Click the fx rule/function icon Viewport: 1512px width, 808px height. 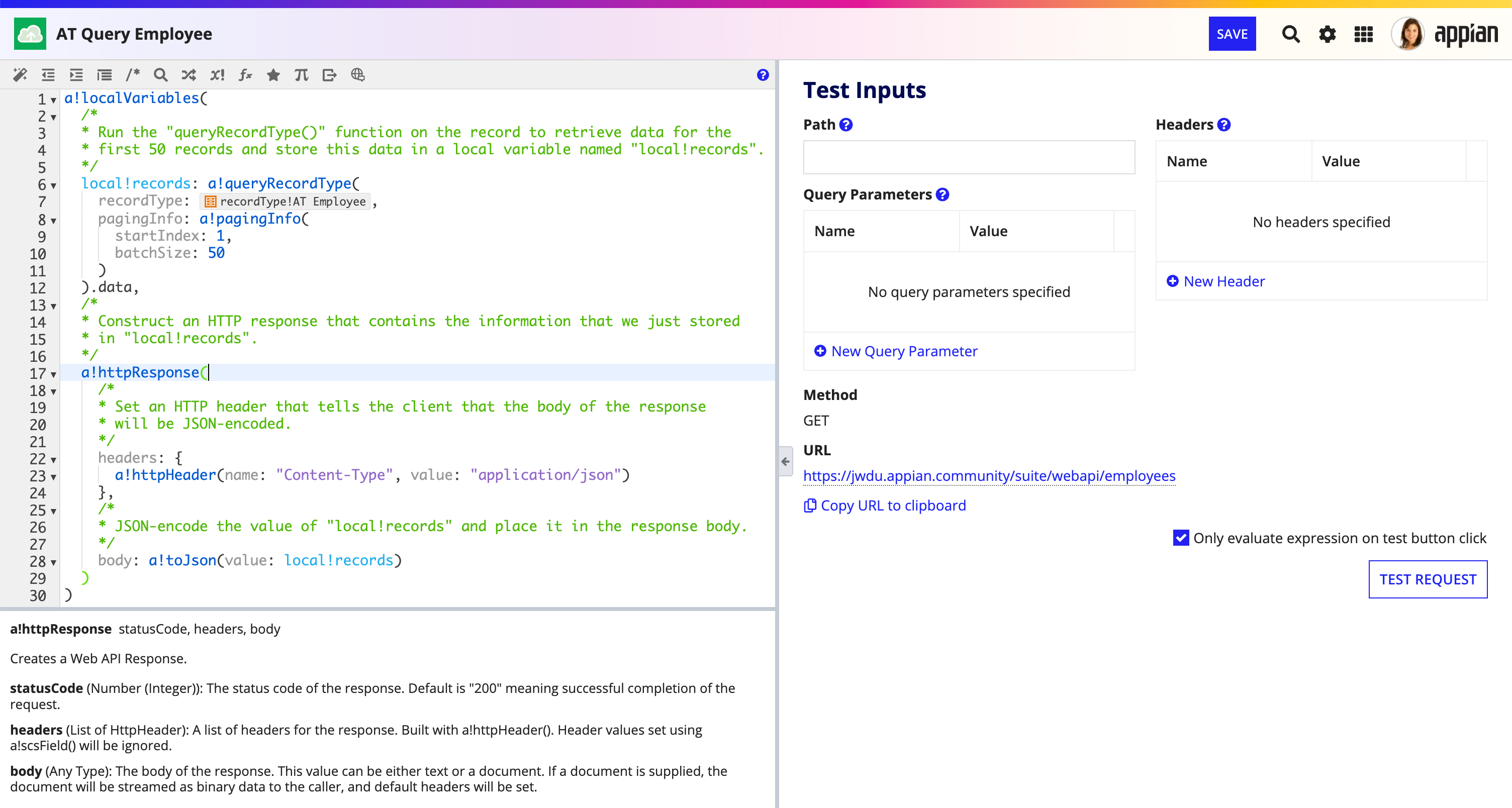pos(245,74)
